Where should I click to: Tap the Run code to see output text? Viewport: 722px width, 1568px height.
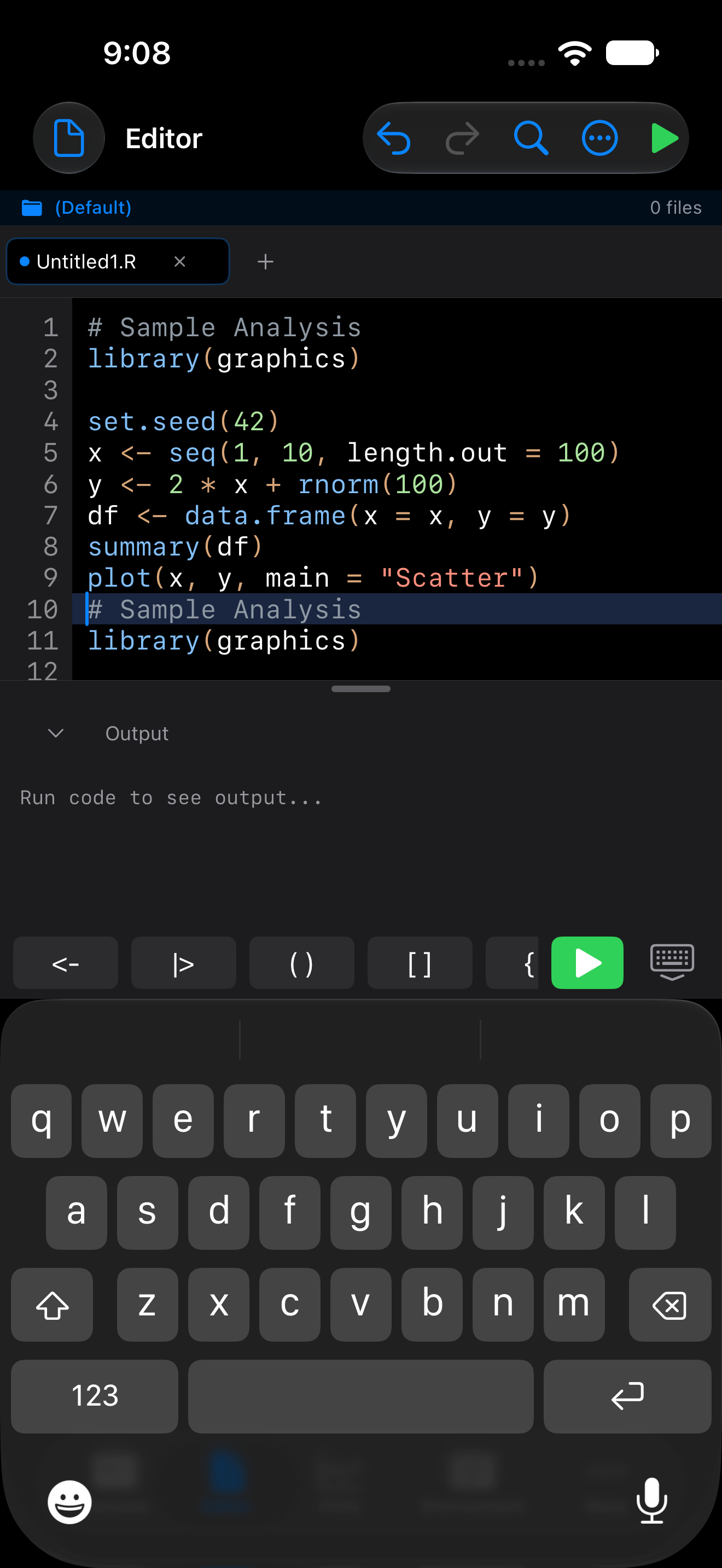(171, 797)
